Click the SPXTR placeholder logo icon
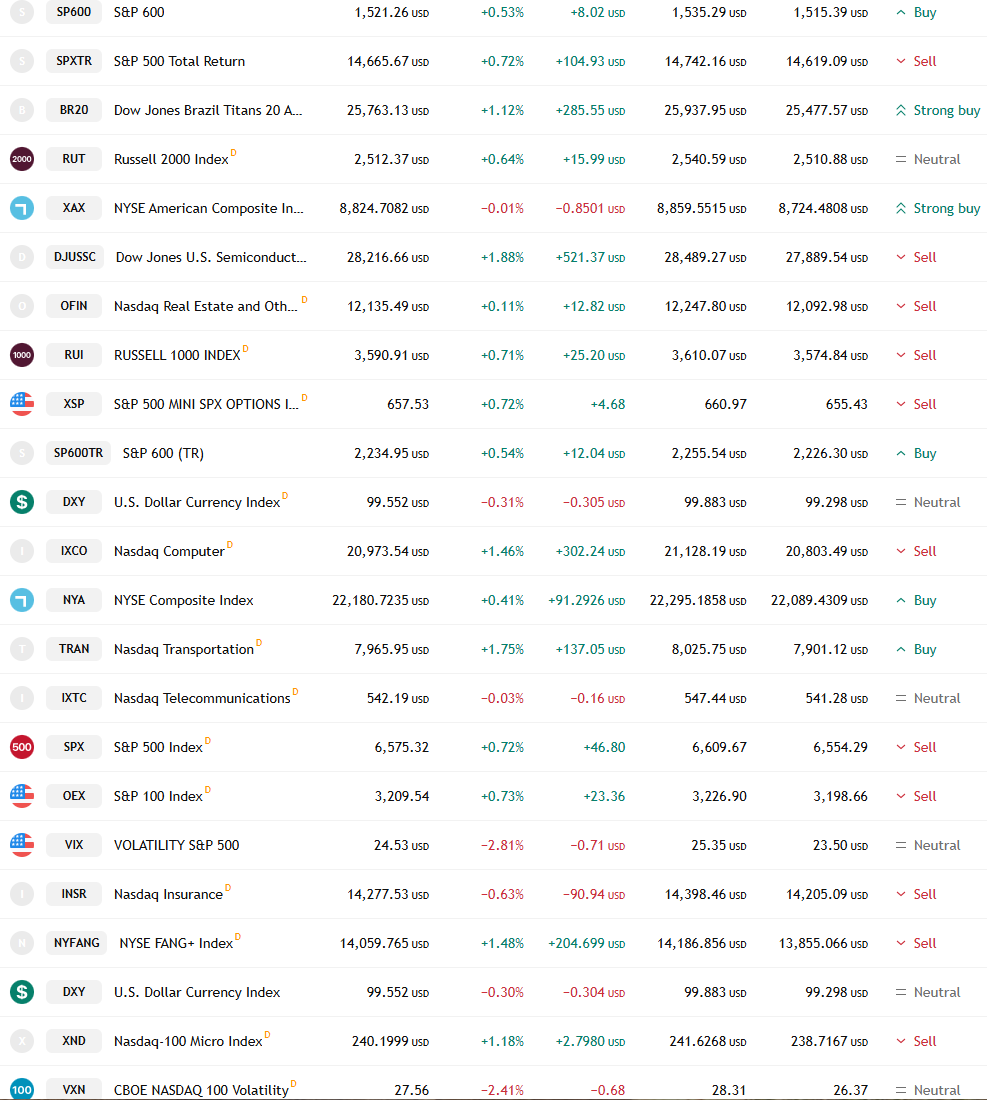Screen dimensions: 987x1100 22,61
